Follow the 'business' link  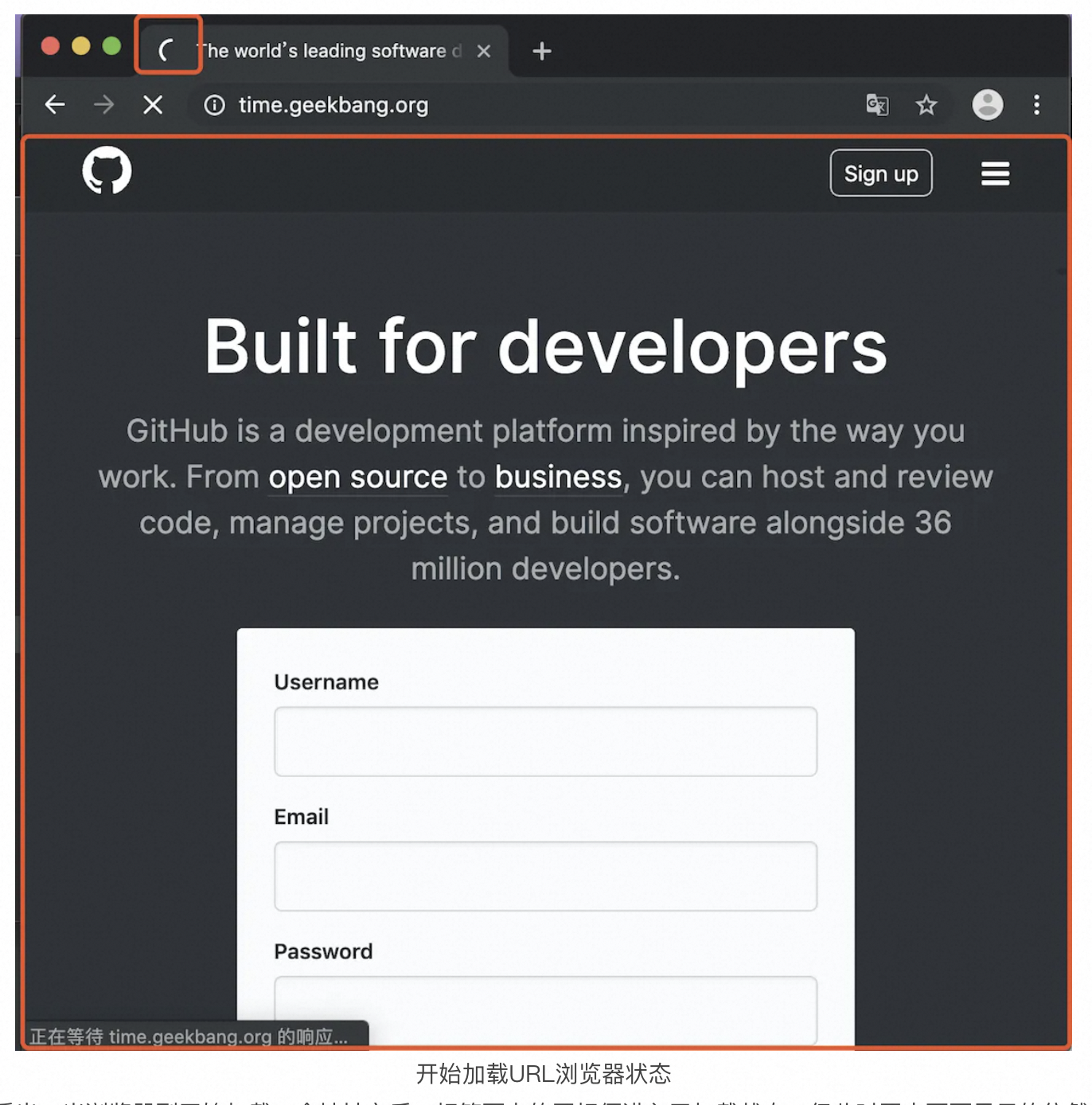pos(558,477)
